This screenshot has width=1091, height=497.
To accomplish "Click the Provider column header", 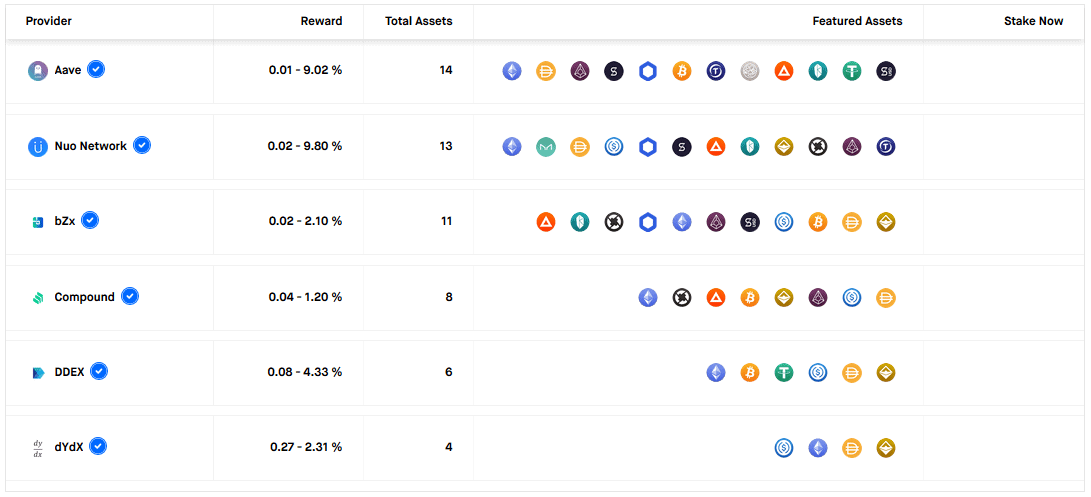I will (48, 21).
